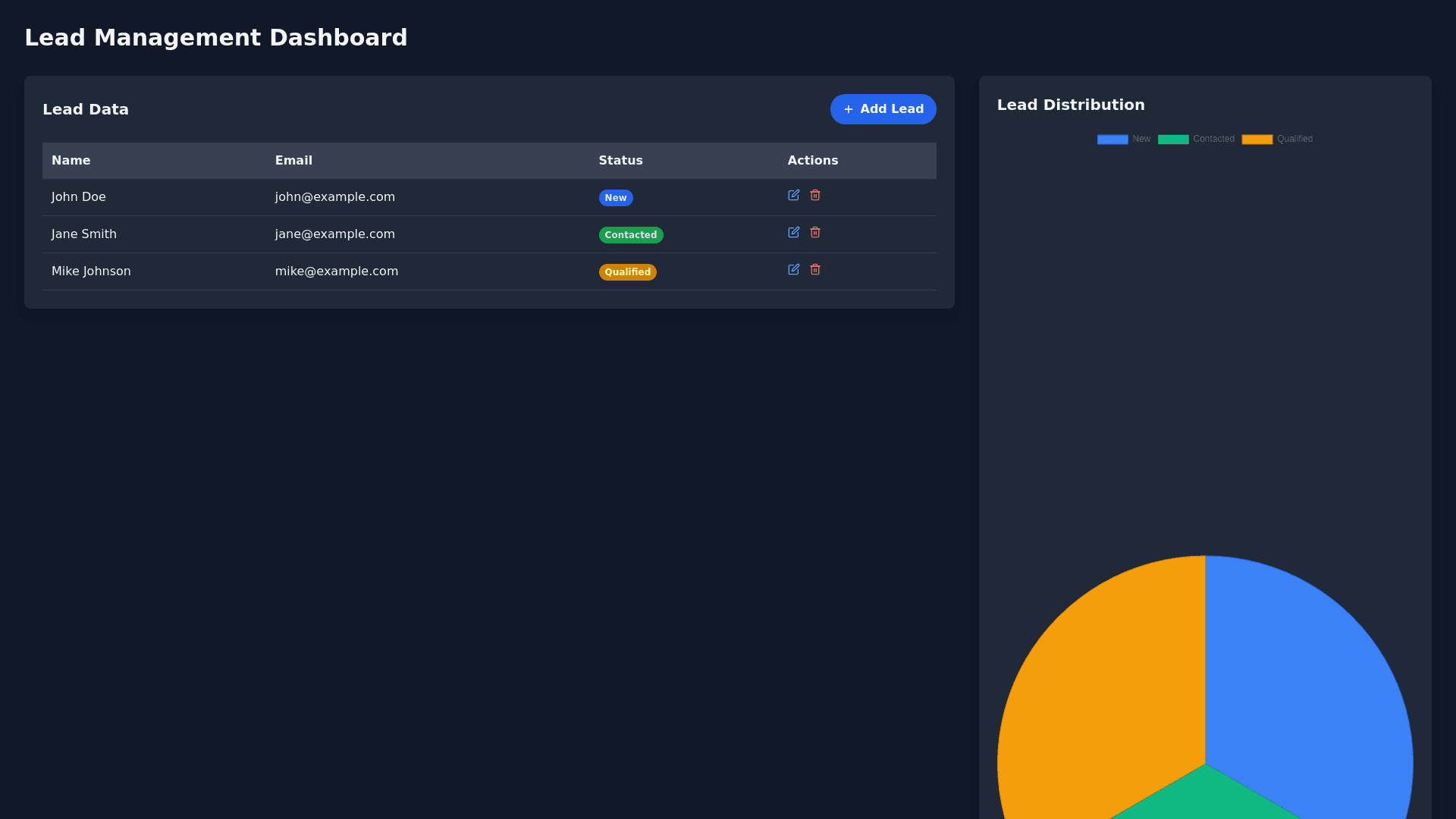The width and height of the screenshot is (1456, 819).
Task: Delete John Doe's lead entry
Action: click(x=815, y=196)
